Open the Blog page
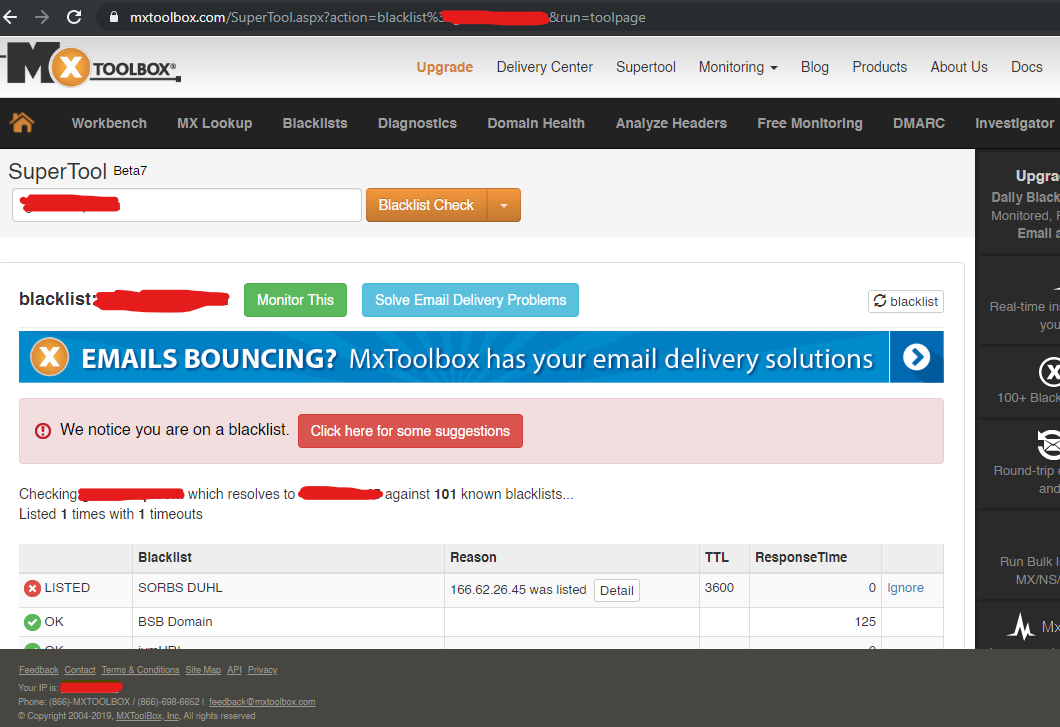The image size is (1060, 727). pos(815,67)
